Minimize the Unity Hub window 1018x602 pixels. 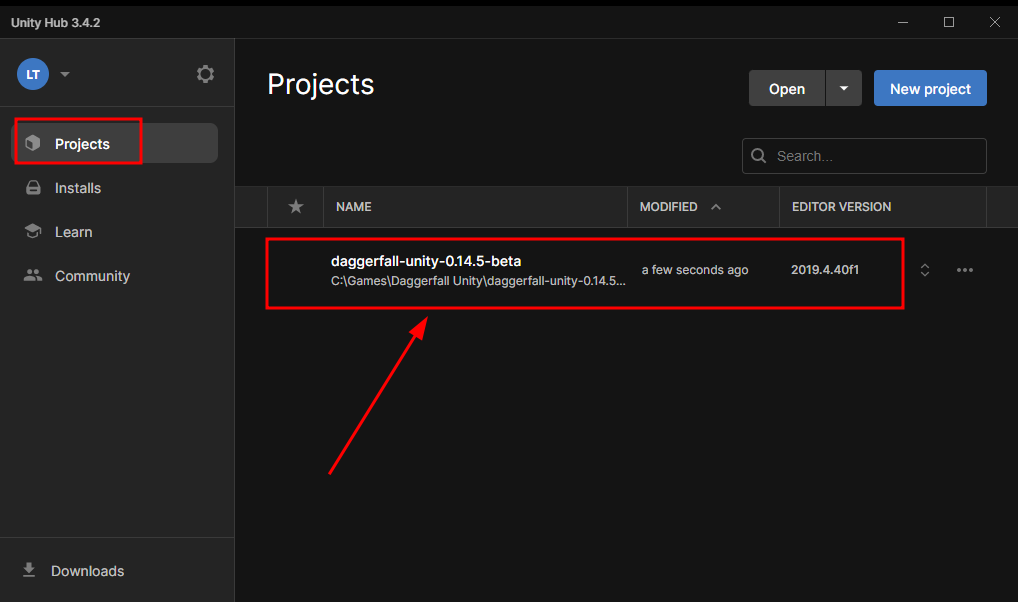(903, 22)
